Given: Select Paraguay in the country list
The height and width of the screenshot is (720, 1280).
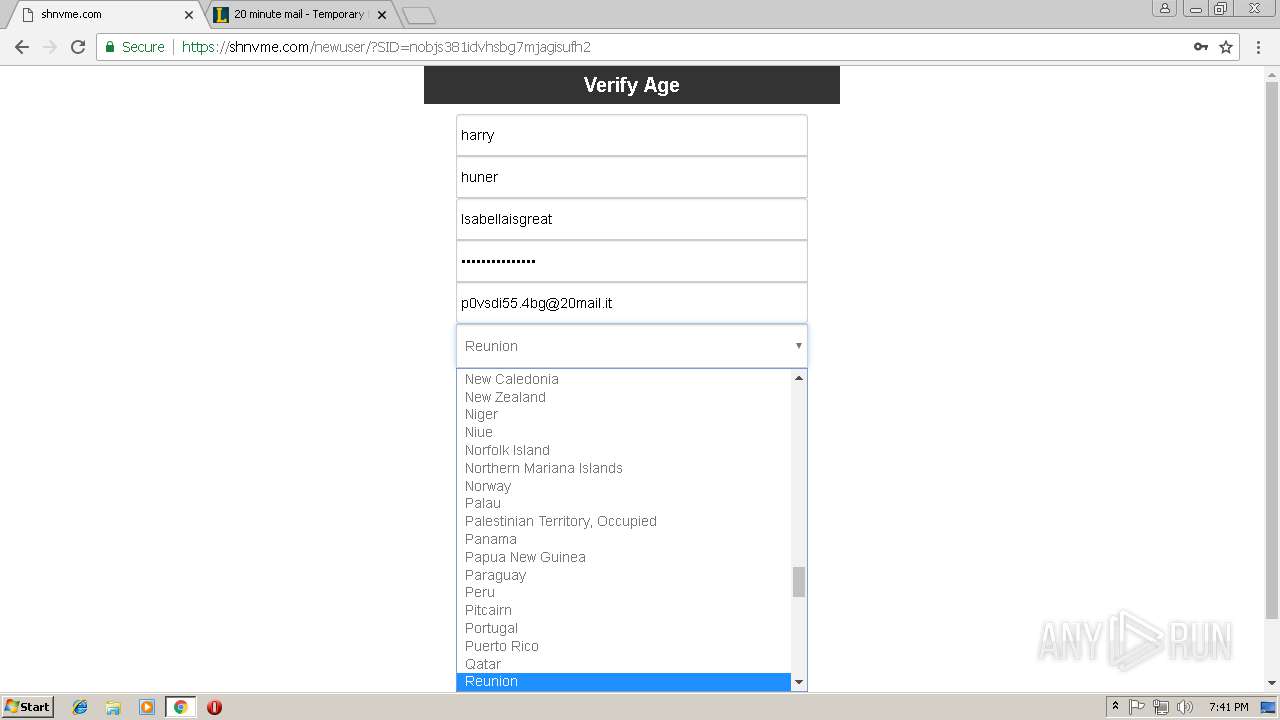Looking at the screenshot, I should [x=624, y=575].
